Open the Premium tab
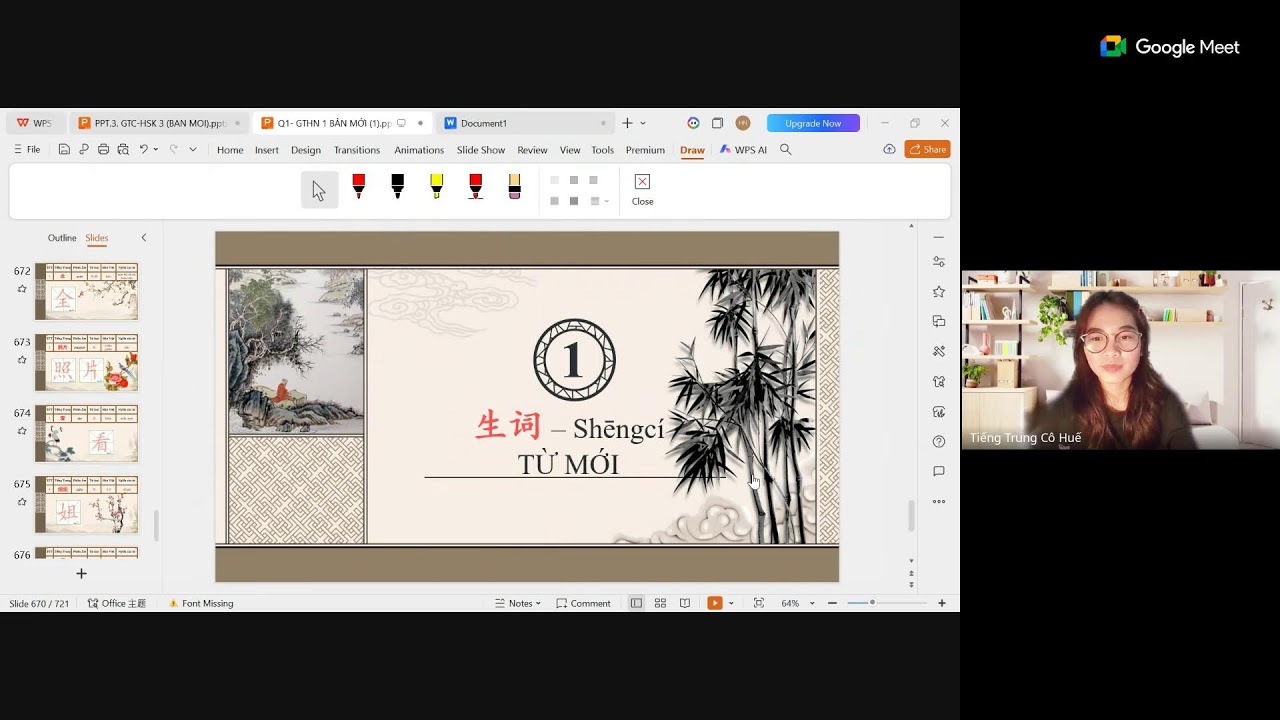The height and width of the screenshot is (720, 1280). click(x=645, y=150)
